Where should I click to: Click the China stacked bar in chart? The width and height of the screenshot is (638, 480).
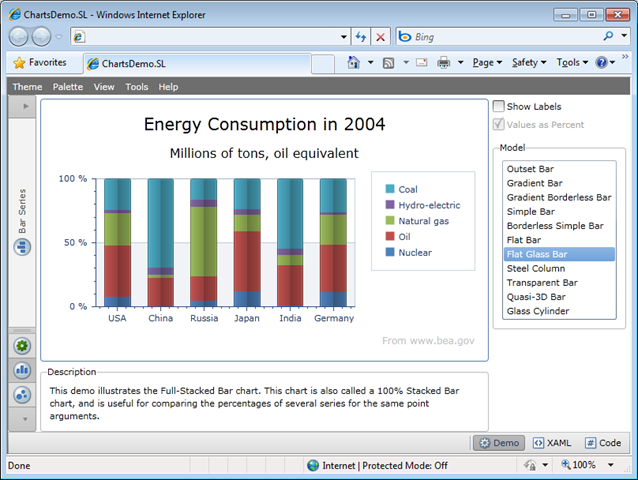pos(161,242)
